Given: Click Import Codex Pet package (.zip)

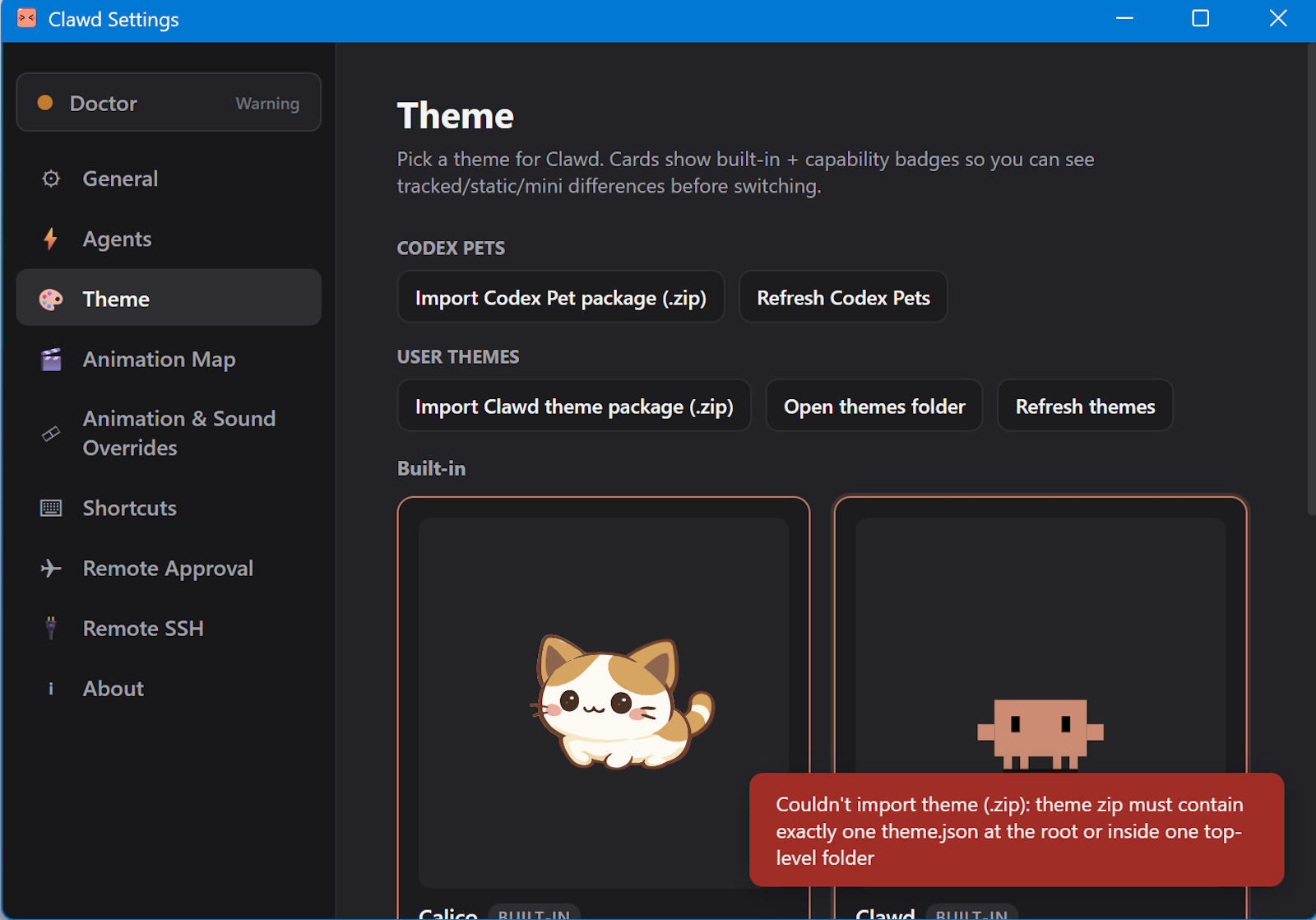Looking at the screenshot, I should point(561,297).
